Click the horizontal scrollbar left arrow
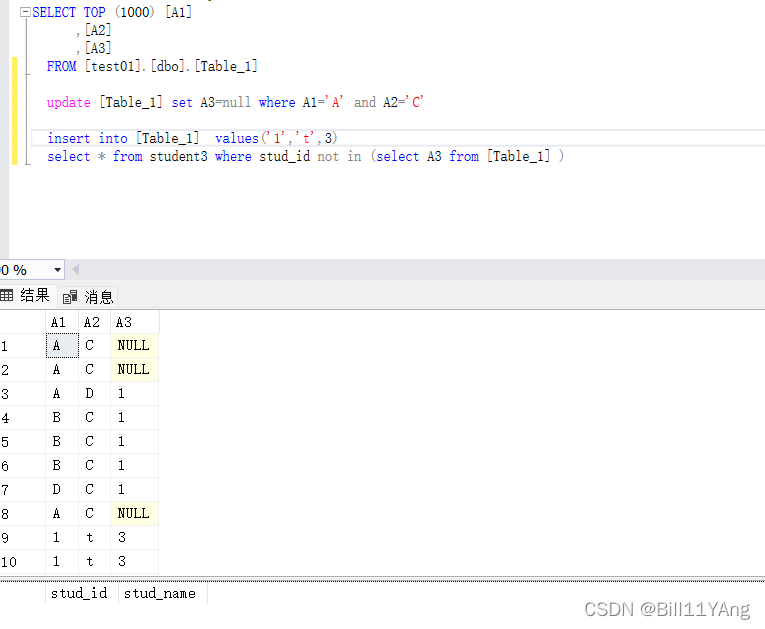Image resolution: width=765 pixels, height=629 pixels. (x=75, y=269)
